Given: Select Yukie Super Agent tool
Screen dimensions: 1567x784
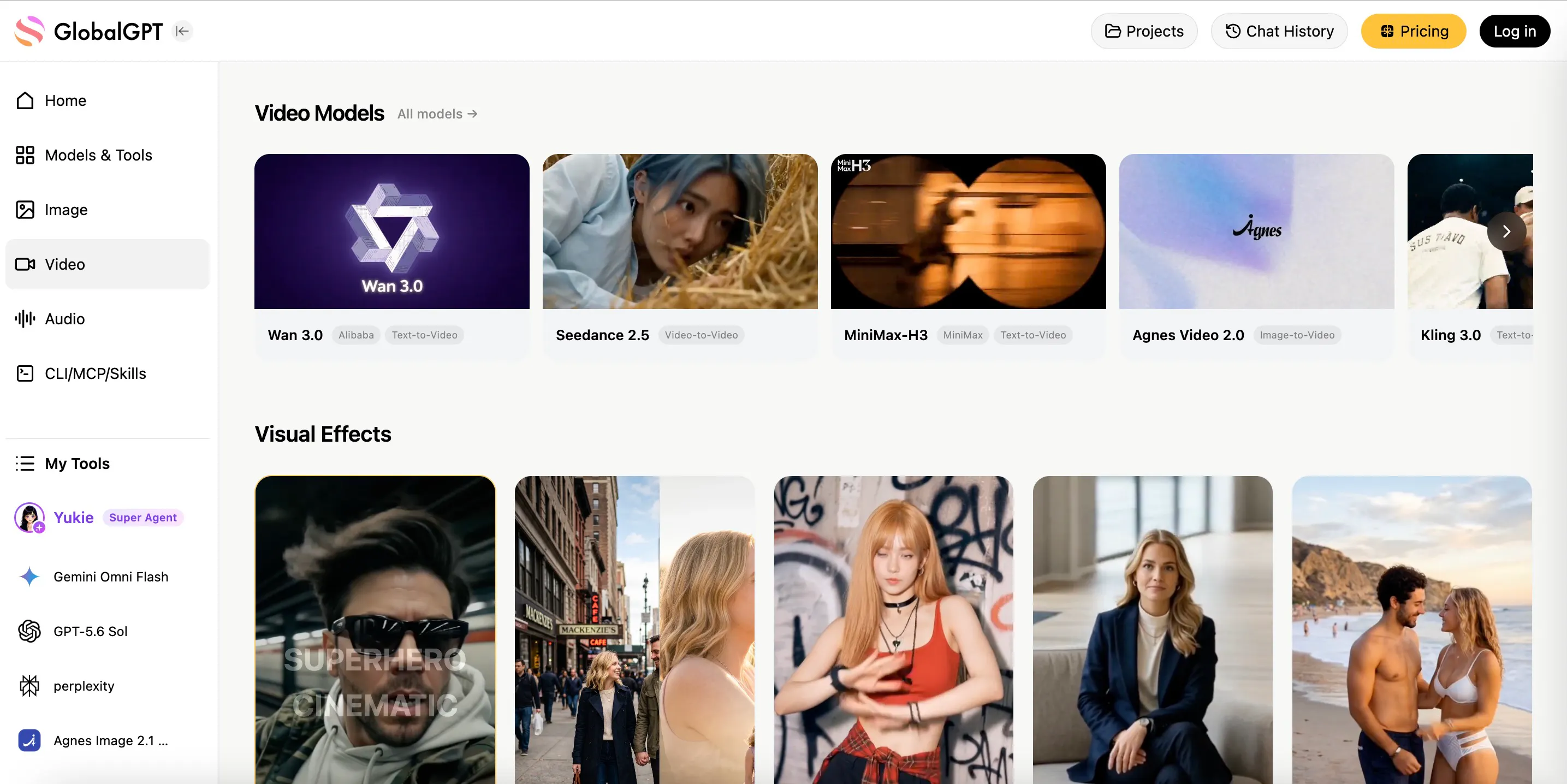Looking at the screenshot, I should point(107,518).
